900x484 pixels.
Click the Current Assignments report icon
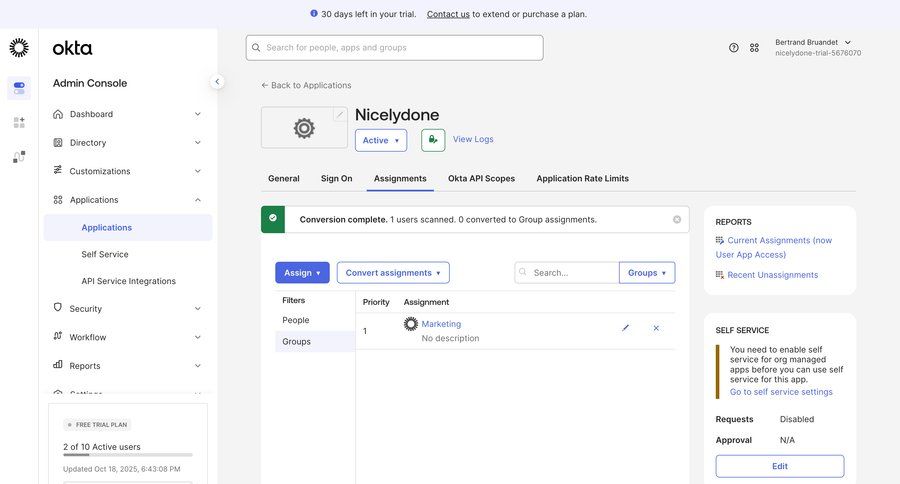720,240
